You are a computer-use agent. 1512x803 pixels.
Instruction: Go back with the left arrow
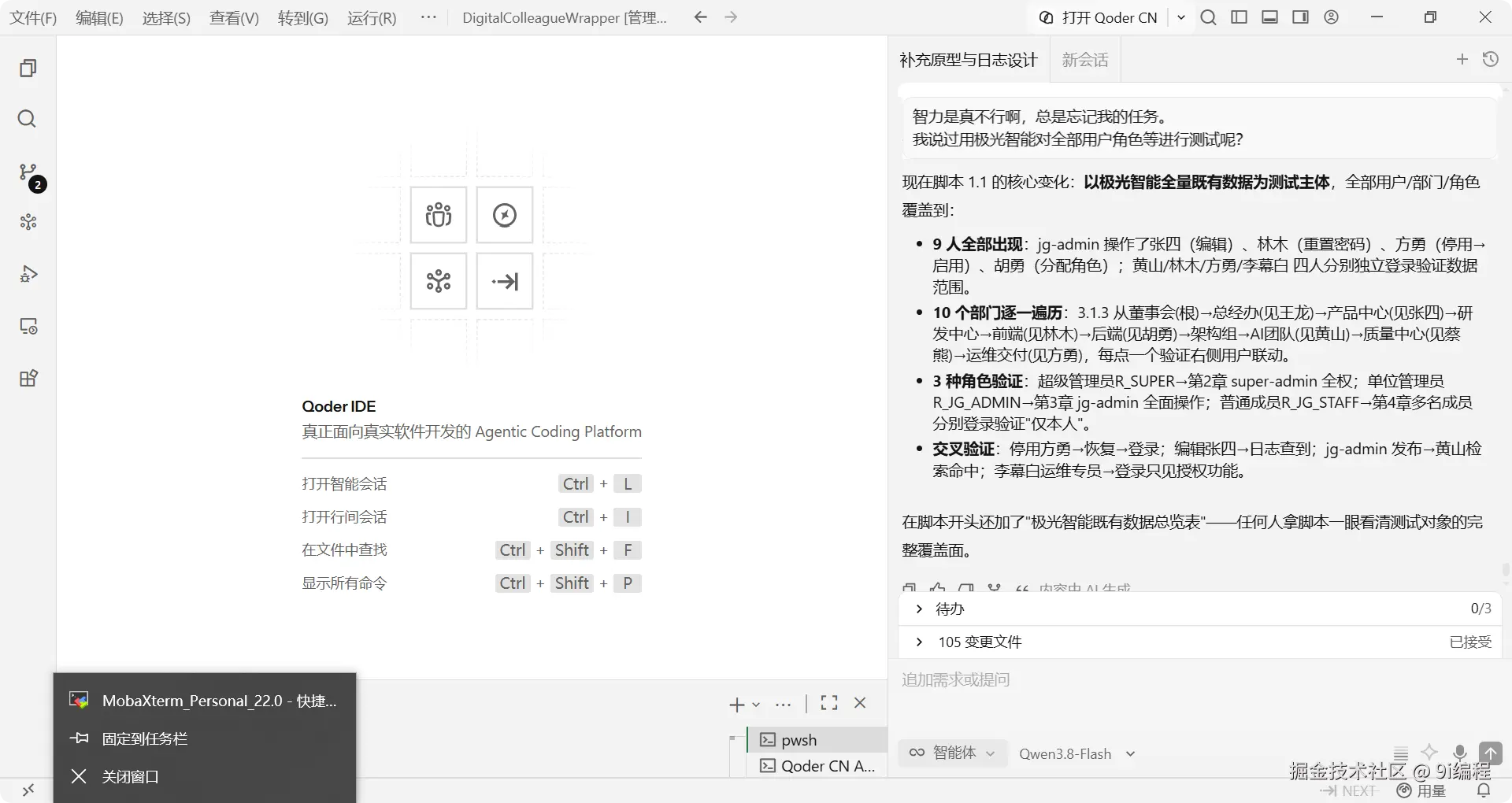tap(701, 17)
